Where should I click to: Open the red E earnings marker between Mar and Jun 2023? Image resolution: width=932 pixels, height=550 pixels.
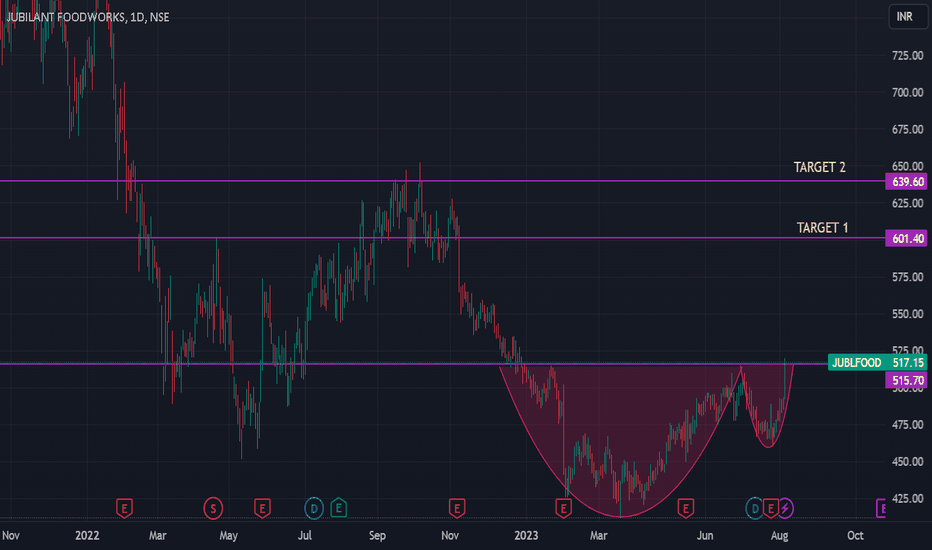tap(685, 508)
